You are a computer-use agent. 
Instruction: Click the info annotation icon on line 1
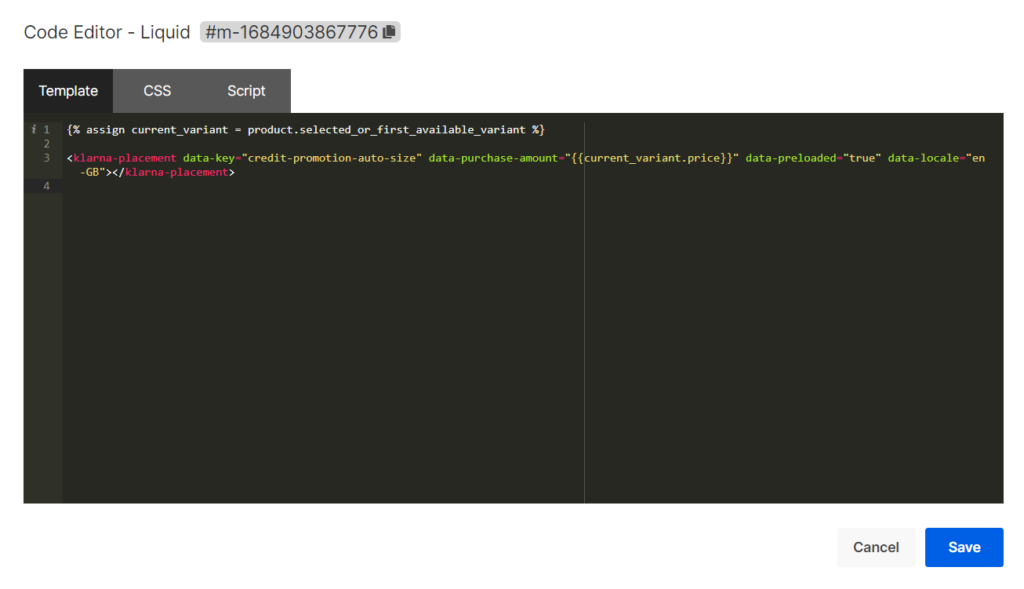[x=33, y=130]
